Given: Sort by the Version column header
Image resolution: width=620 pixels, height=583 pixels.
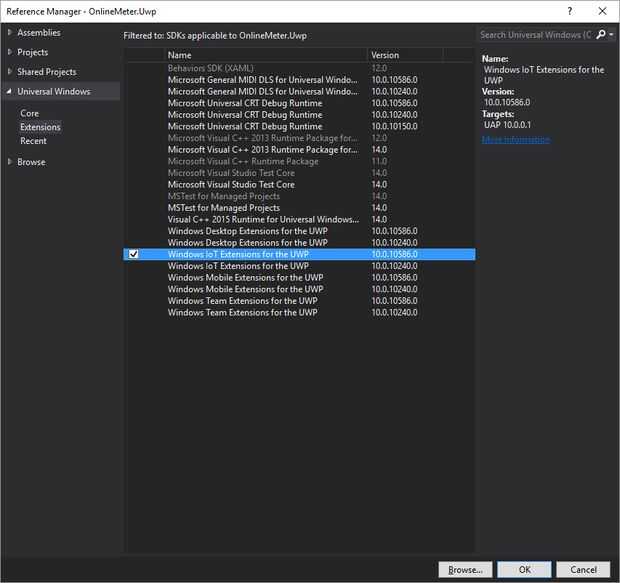Looking at the screenshot, I should pos(405,55).
